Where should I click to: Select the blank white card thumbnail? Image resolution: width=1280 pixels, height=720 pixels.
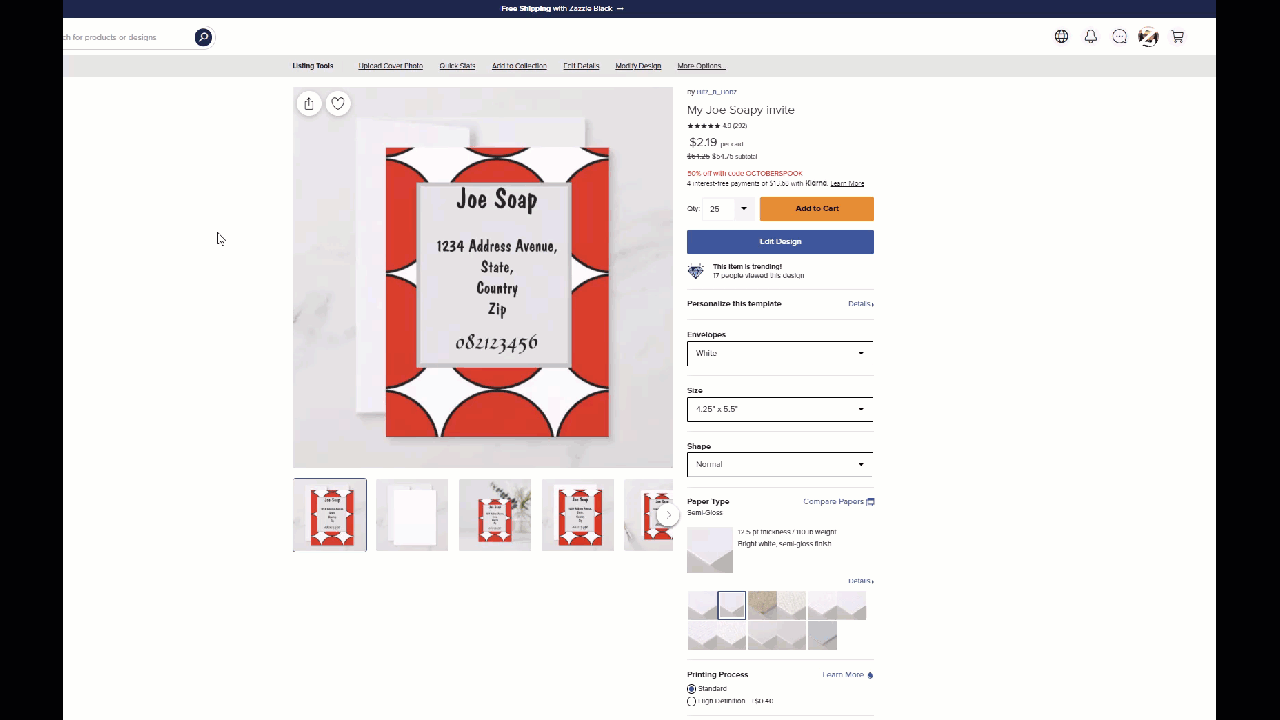pyautogui.click(x=412, y=515)
